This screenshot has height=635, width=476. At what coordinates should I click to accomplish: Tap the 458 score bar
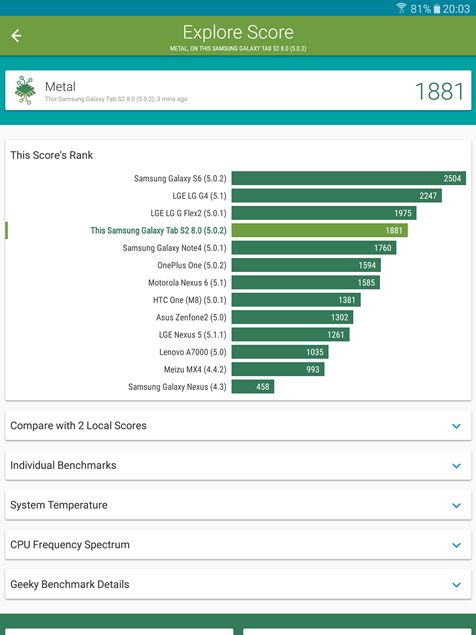253,387
